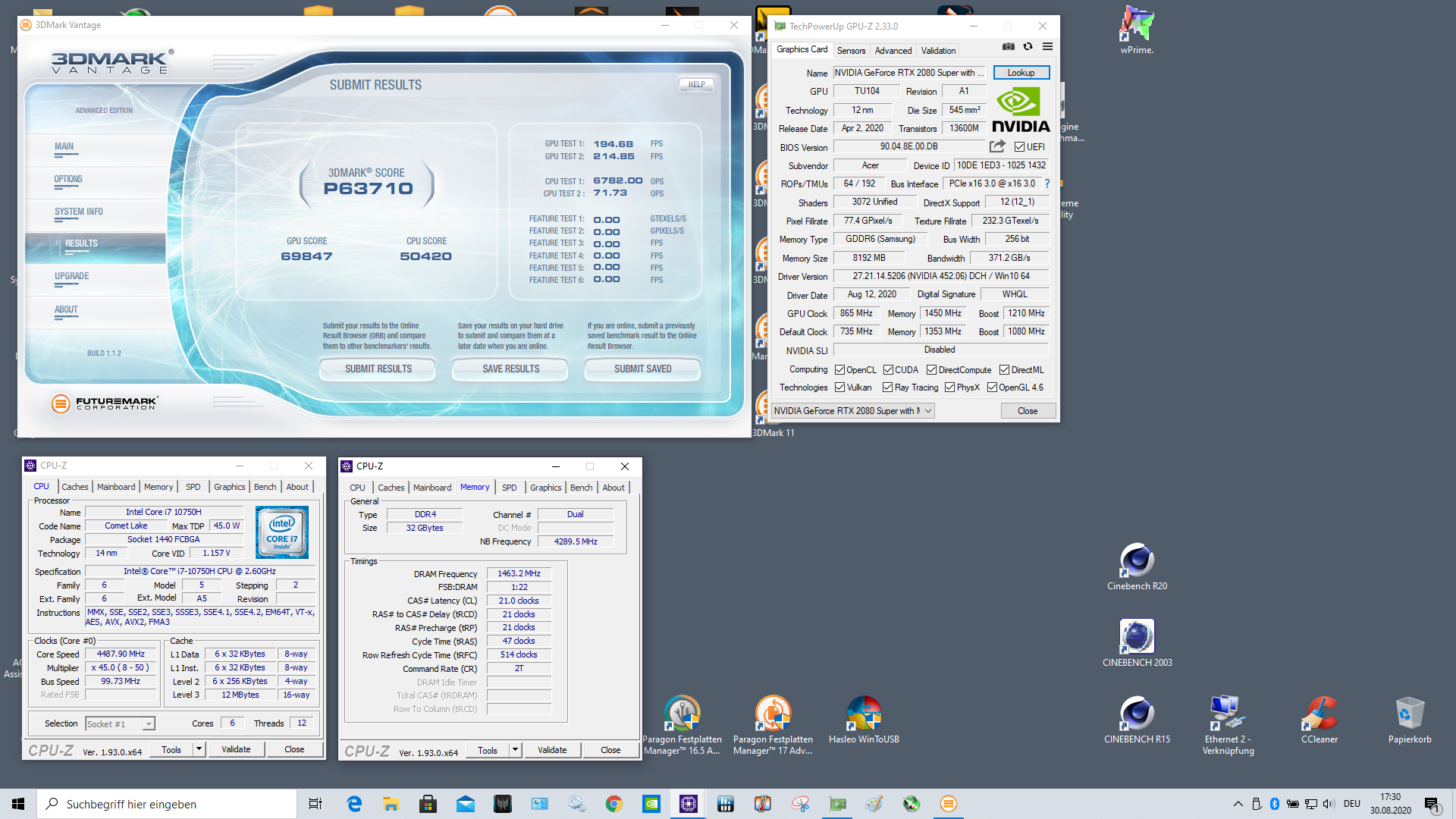Open Cinebench R20 desktop icon
Viewport: 1456px width, 819px height.
[x=1137, y=567]
